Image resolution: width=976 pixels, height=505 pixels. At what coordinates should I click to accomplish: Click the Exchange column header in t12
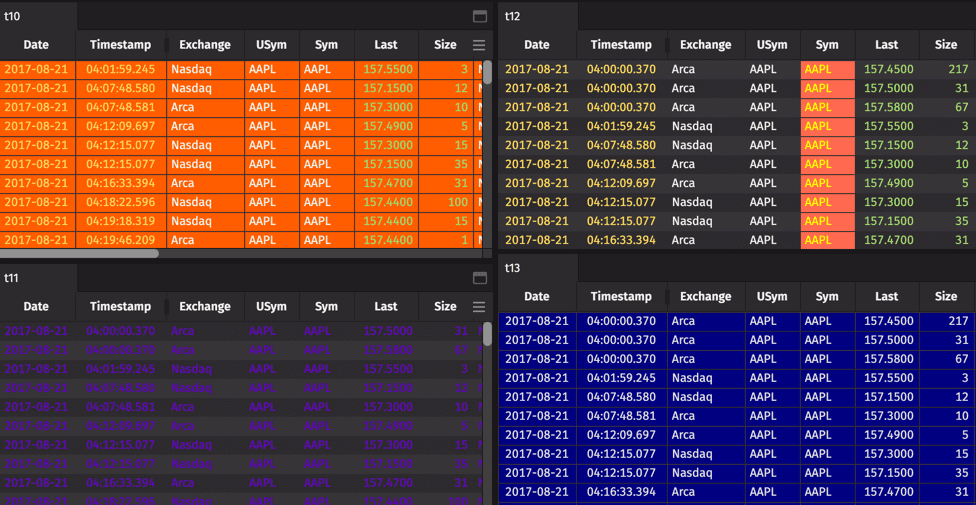[x=705, y=45]
